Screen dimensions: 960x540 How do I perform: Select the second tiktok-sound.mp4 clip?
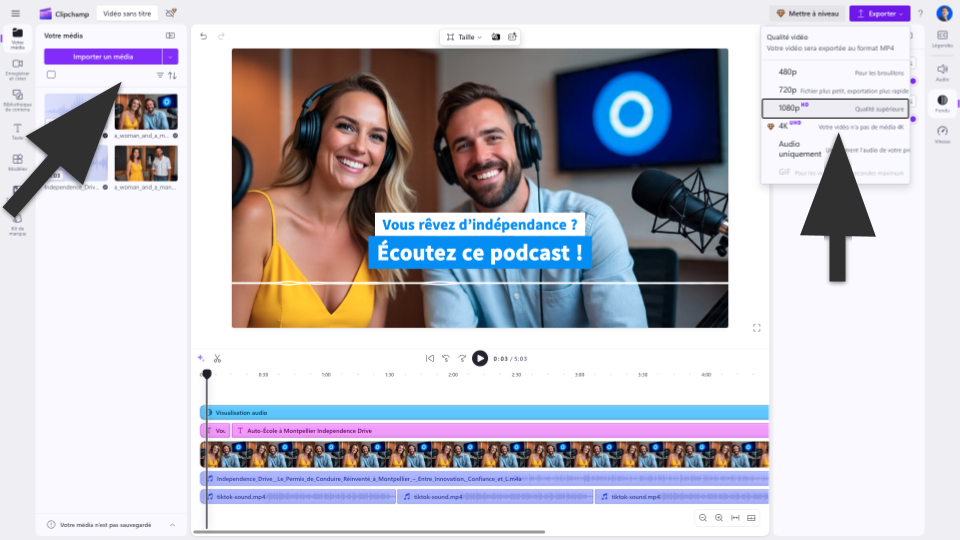[x=495, y=497]
